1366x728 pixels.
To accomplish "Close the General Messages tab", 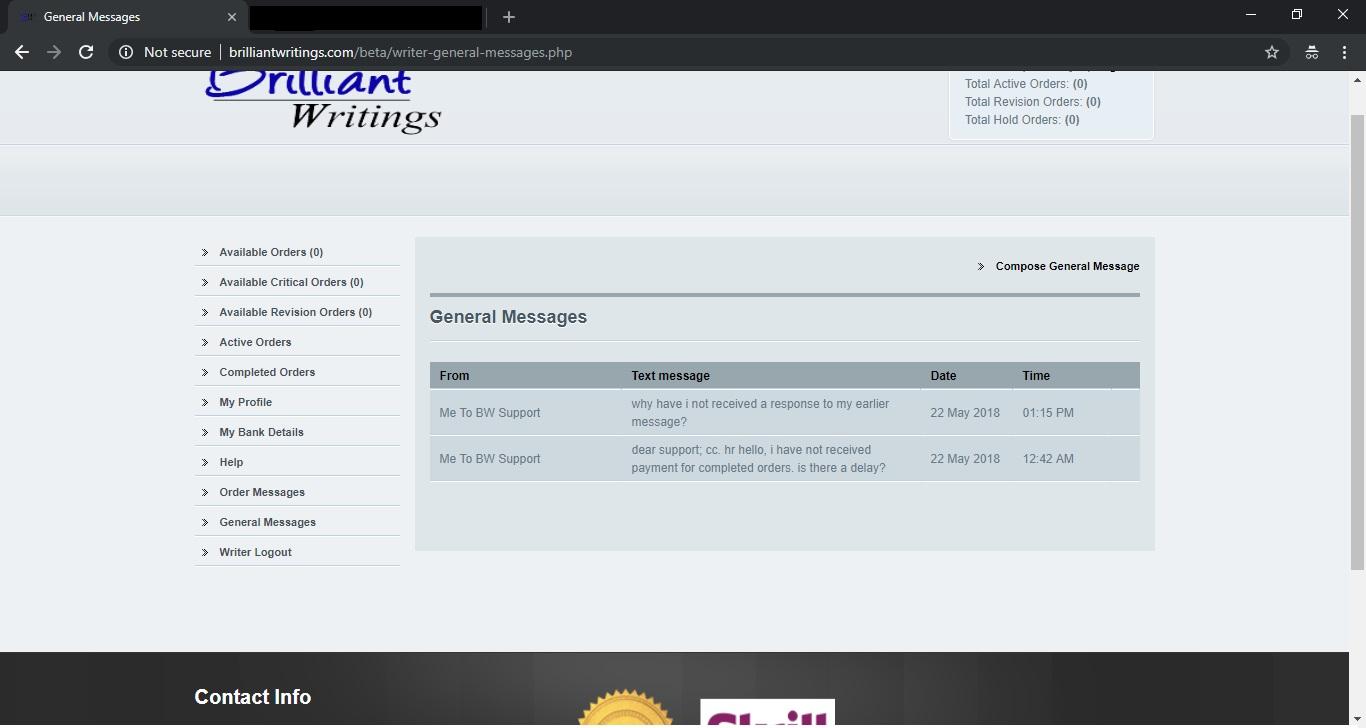I will [x=232, y=17].
